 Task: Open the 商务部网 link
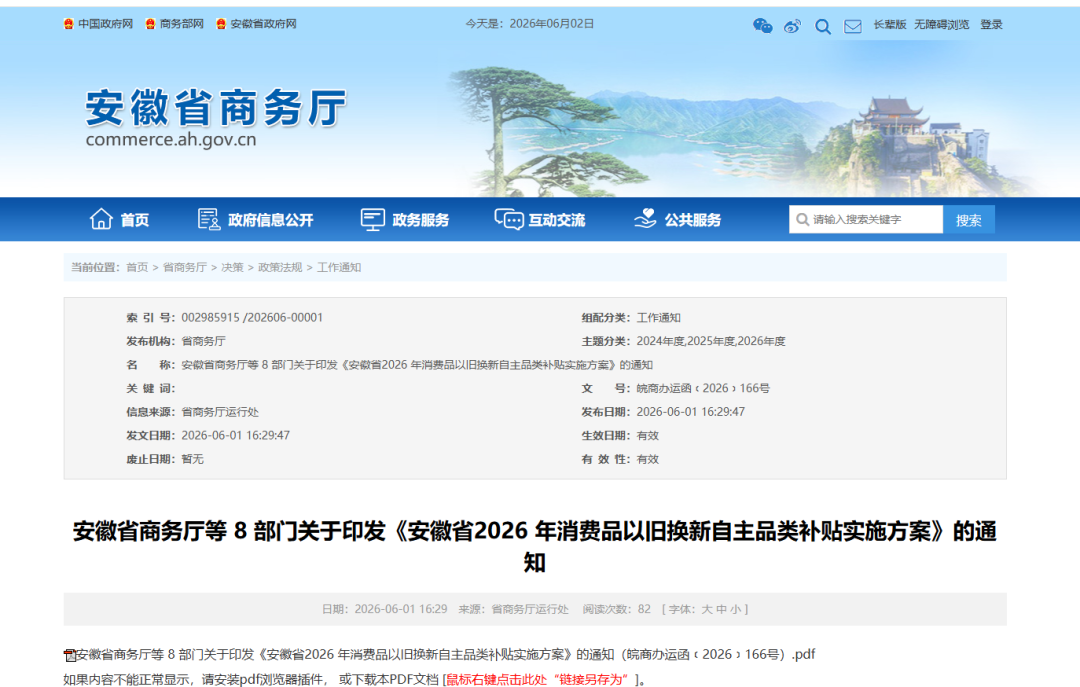click(182, 24)
